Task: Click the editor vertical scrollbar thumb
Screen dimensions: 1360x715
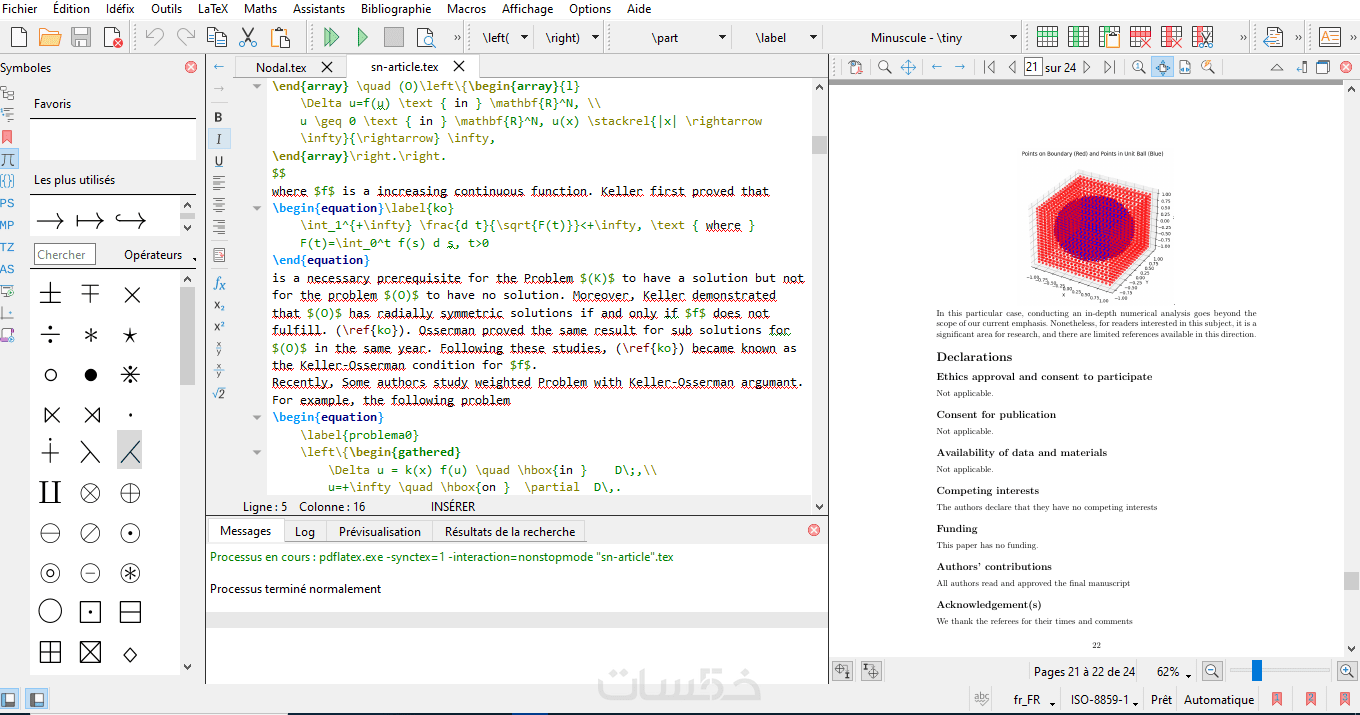Action: [819, 145]
